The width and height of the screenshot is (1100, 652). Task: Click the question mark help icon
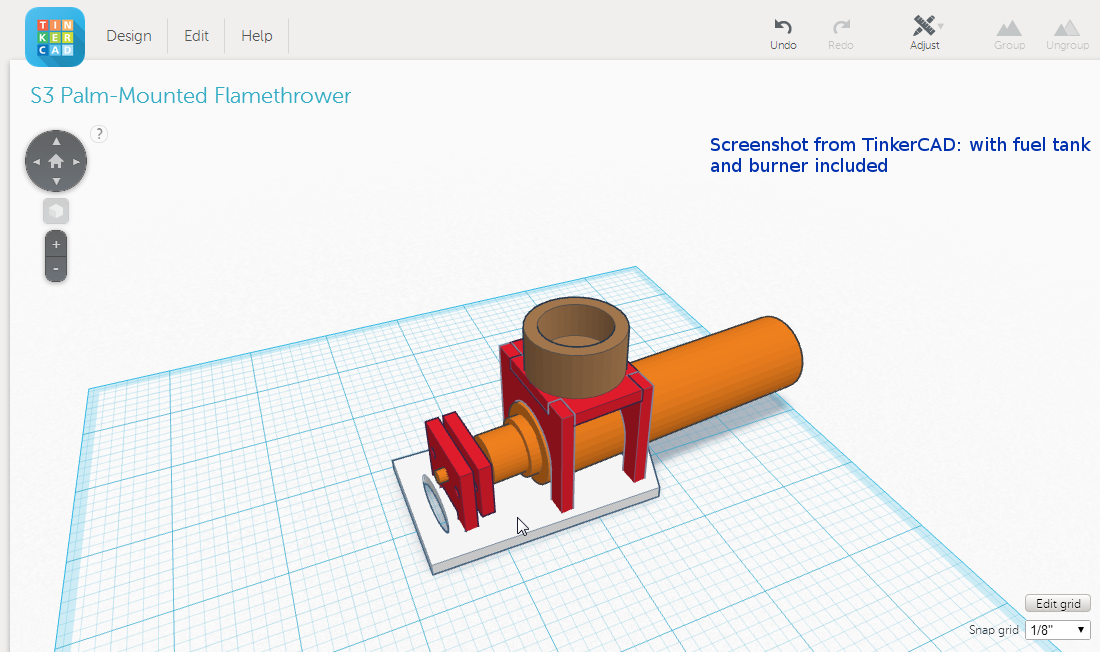pos(98,133)
